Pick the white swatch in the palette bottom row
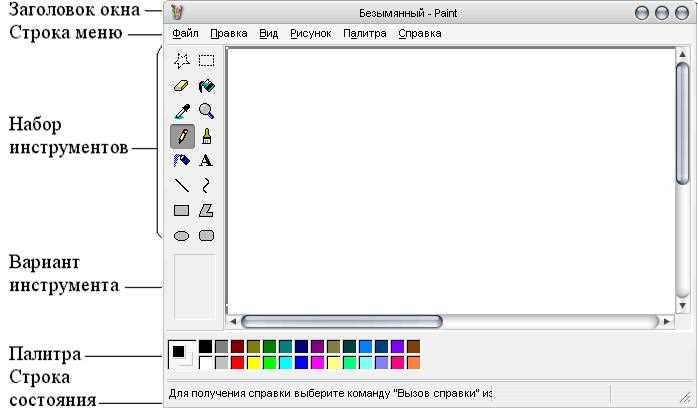 205,362
